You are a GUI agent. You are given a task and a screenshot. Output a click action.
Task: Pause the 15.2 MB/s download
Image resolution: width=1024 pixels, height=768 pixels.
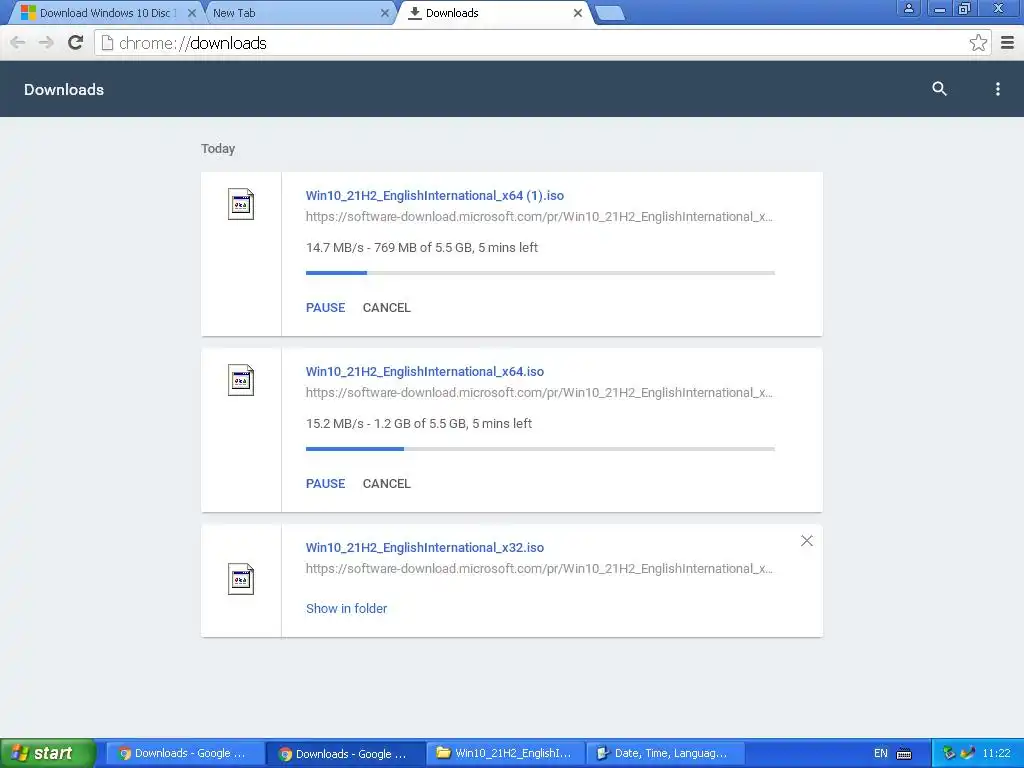pyautogui.click(x=325, y=484)
